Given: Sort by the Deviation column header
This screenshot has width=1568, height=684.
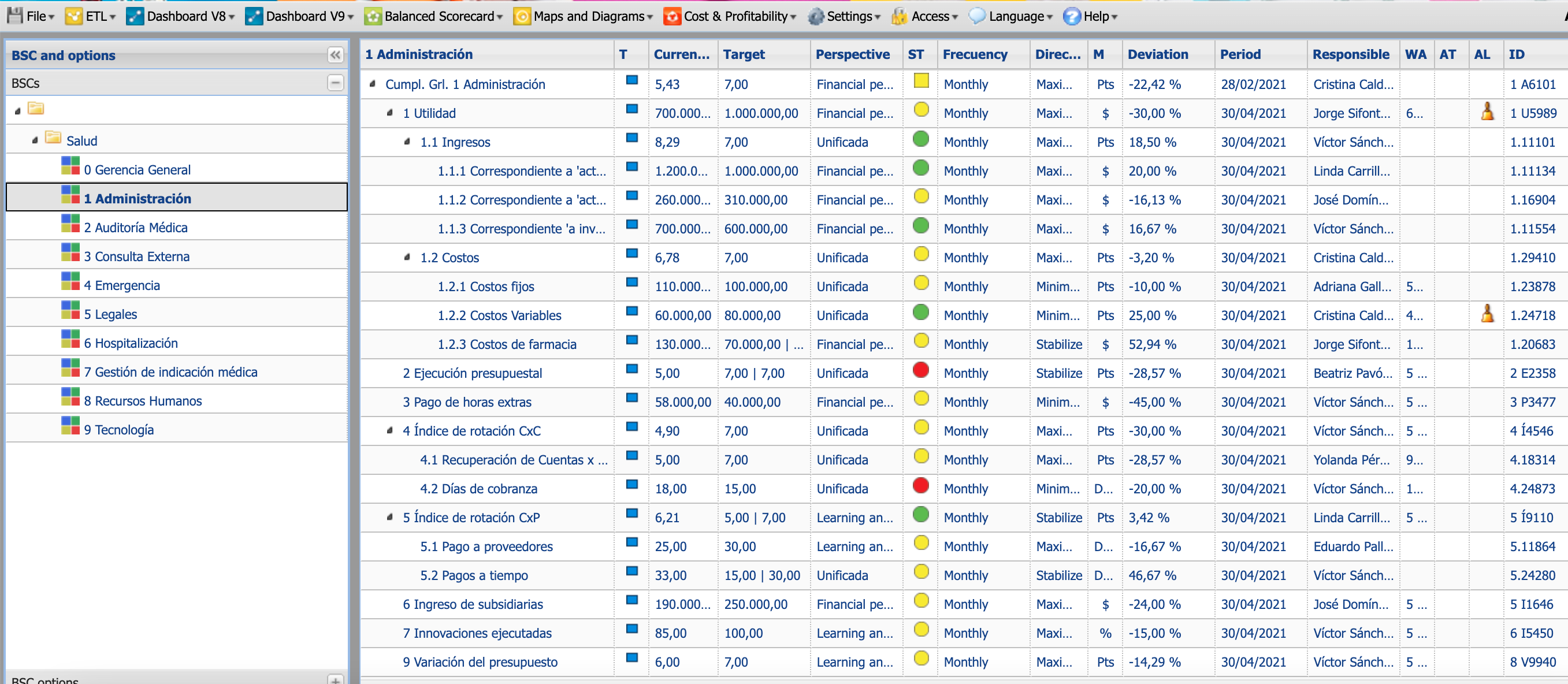Looking at the screenshot, I should coord(1157,54).
